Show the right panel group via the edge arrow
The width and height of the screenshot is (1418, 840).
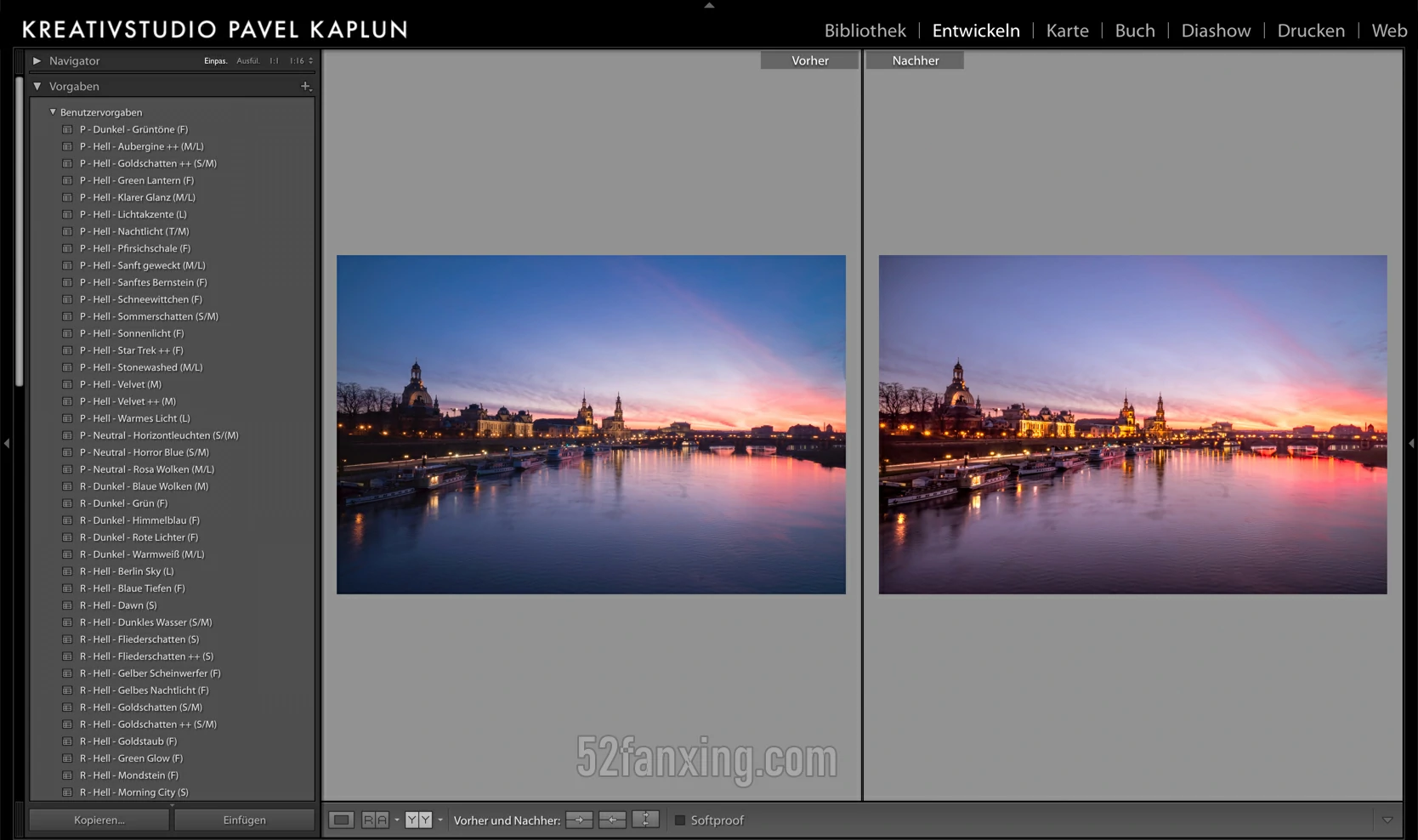pyautogui.click(x=1411, y=443)
